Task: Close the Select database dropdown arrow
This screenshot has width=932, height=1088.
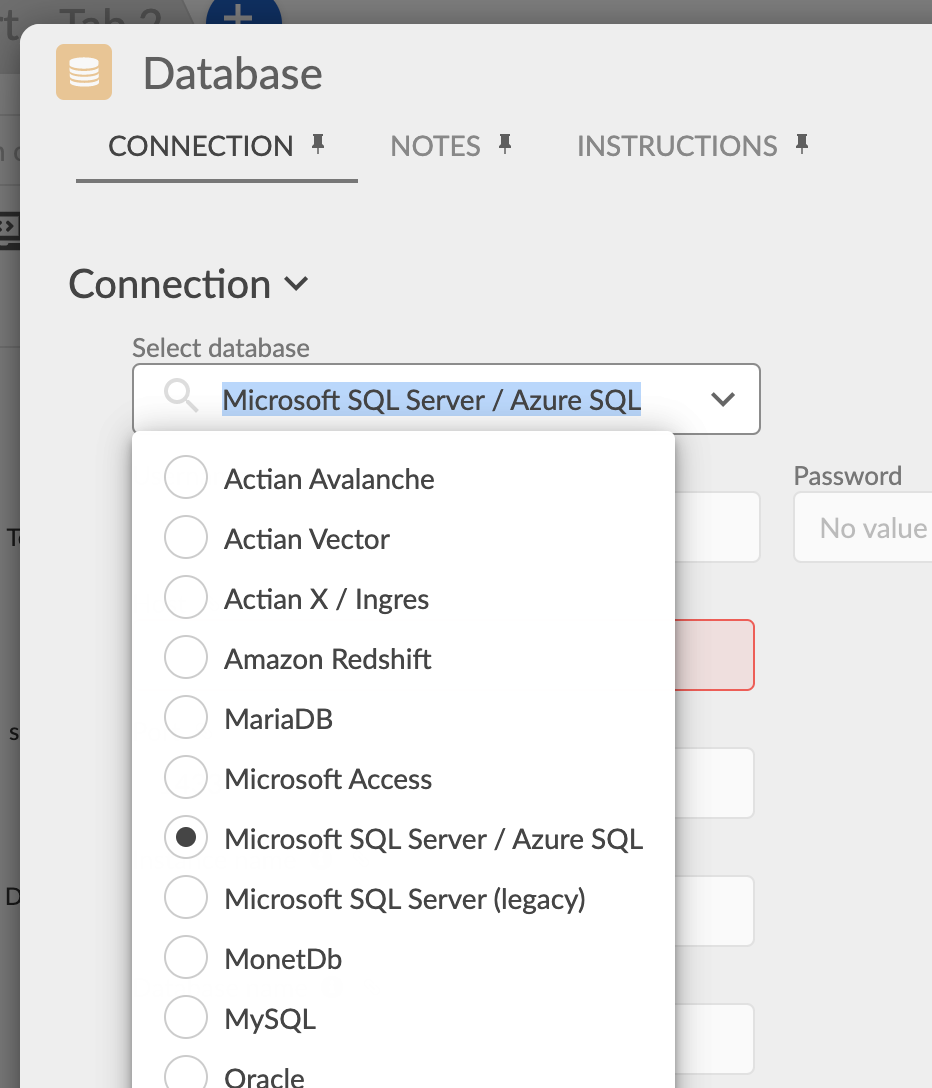Action: (x=722, y=400)
